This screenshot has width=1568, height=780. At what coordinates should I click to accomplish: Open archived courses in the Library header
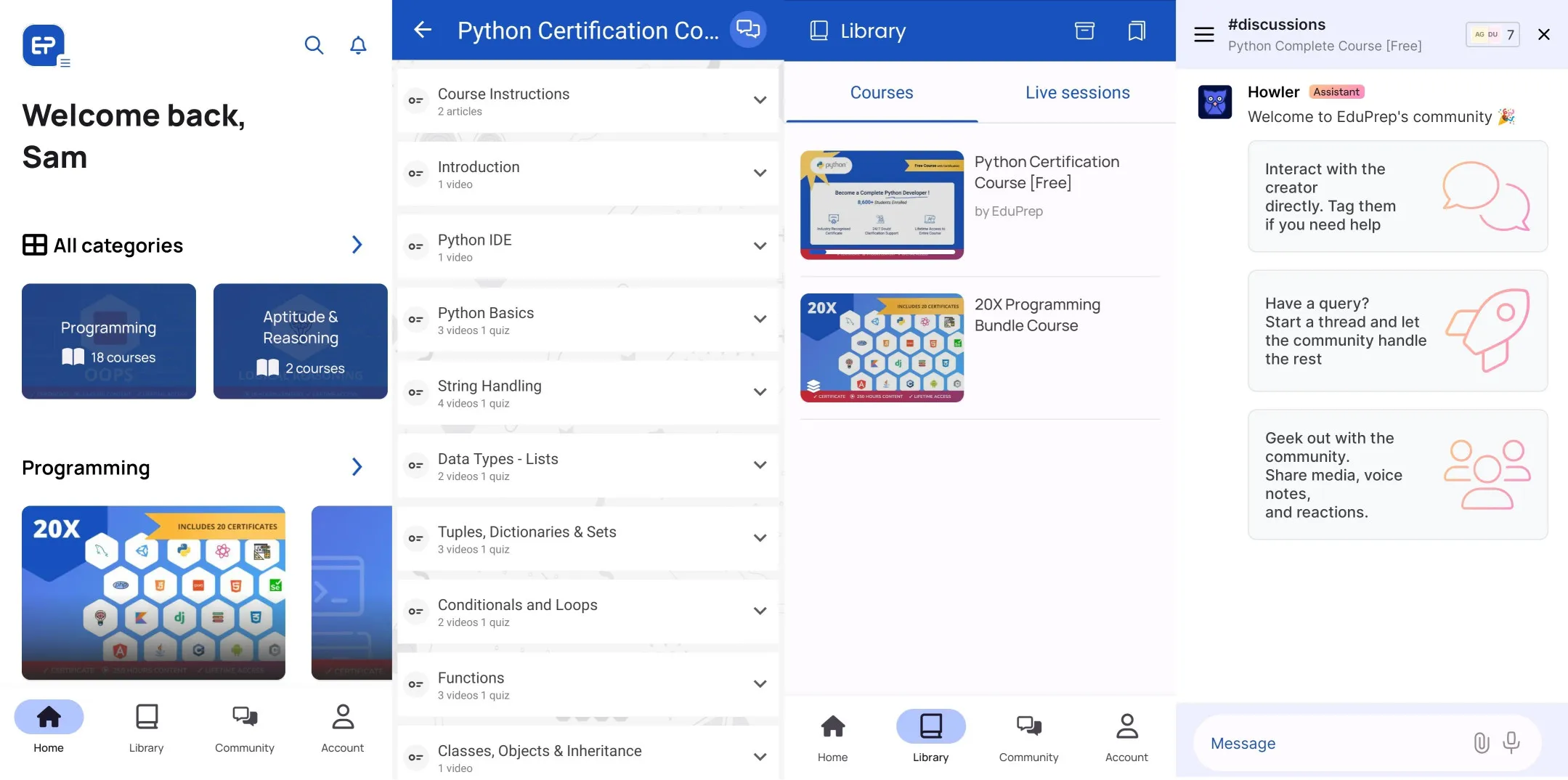click(1084, 31)
